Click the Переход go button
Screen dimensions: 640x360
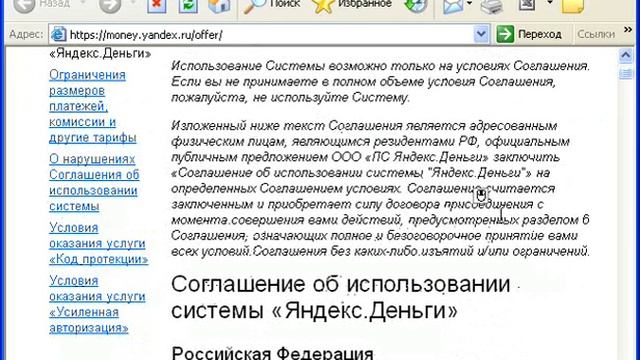click(529, 34)
